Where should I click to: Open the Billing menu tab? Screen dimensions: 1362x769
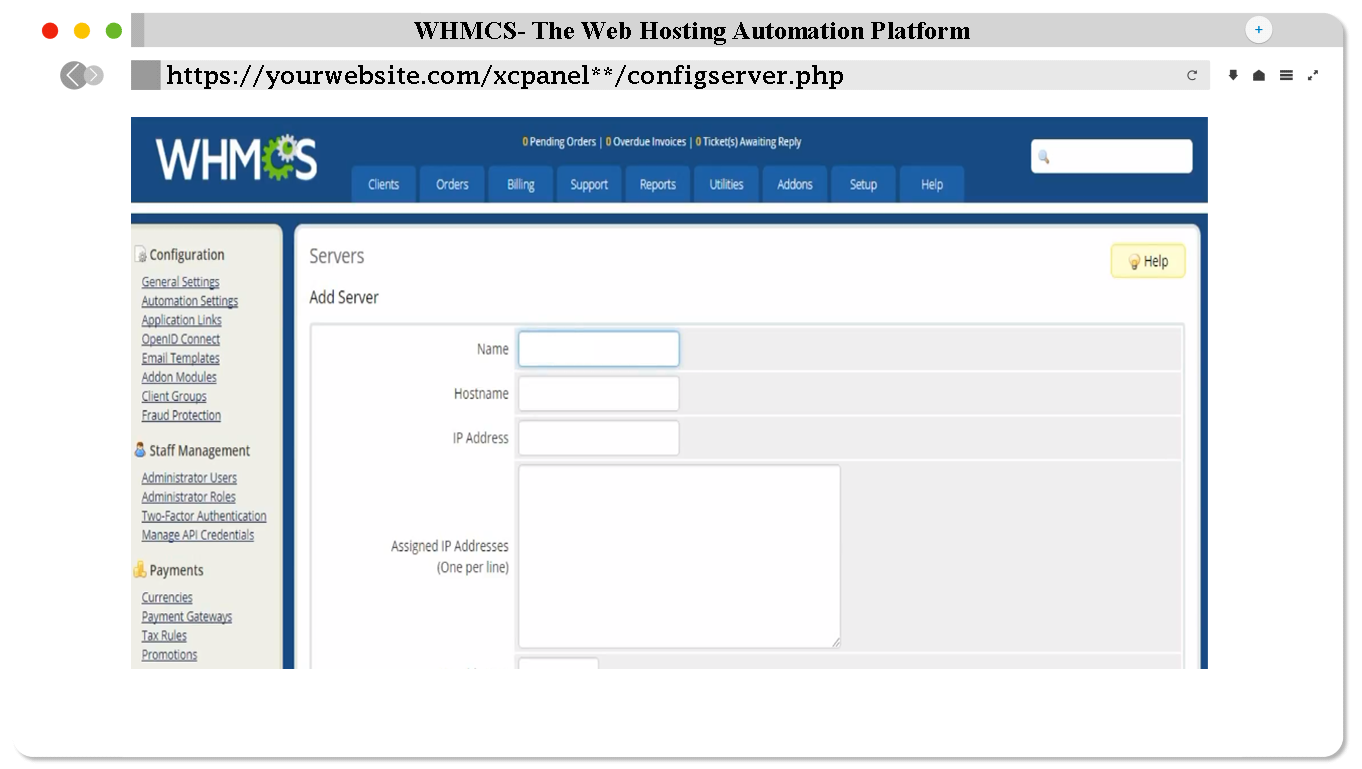pyautogui.click(x=521, y=184)
